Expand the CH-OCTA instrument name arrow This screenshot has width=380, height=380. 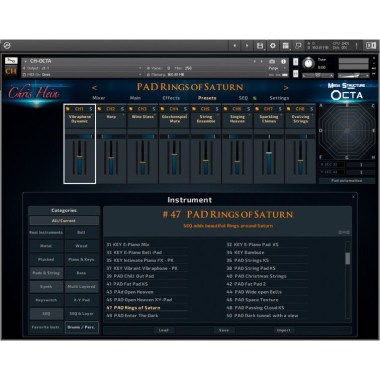click(x=26, y=61)
